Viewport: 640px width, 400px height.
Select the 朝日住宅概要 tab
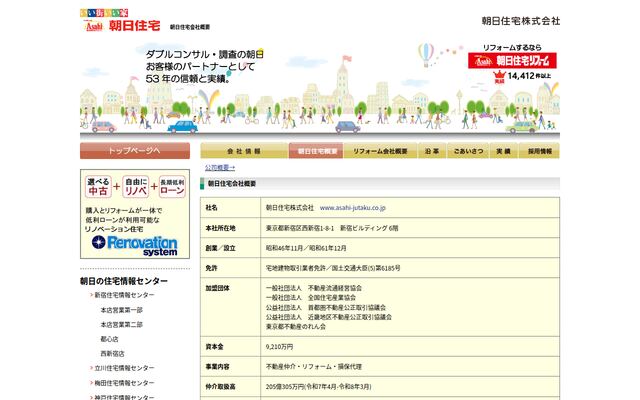[x=316, y=151]
